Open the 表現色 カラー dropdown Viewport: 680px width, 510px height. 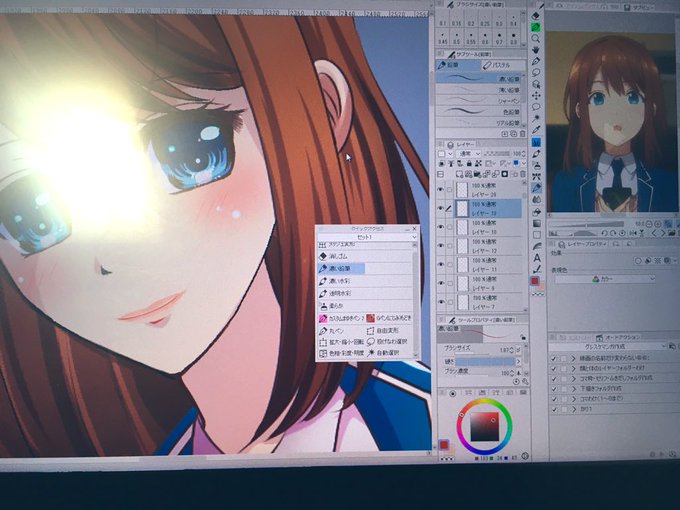(605, 279)
